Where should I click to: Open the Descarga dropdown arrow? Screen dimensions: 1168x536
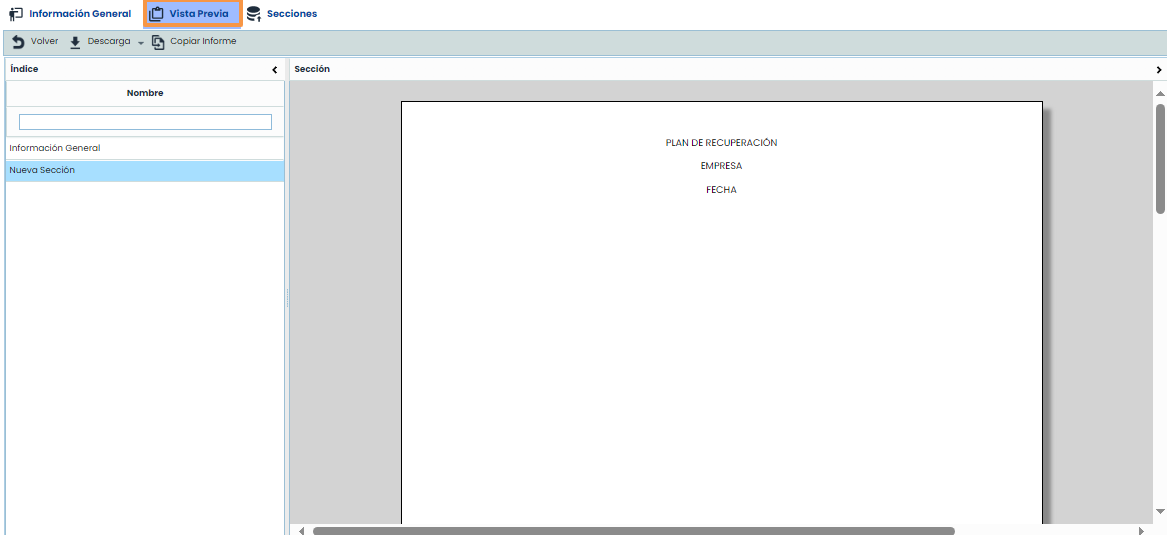[x=141, y=43]
